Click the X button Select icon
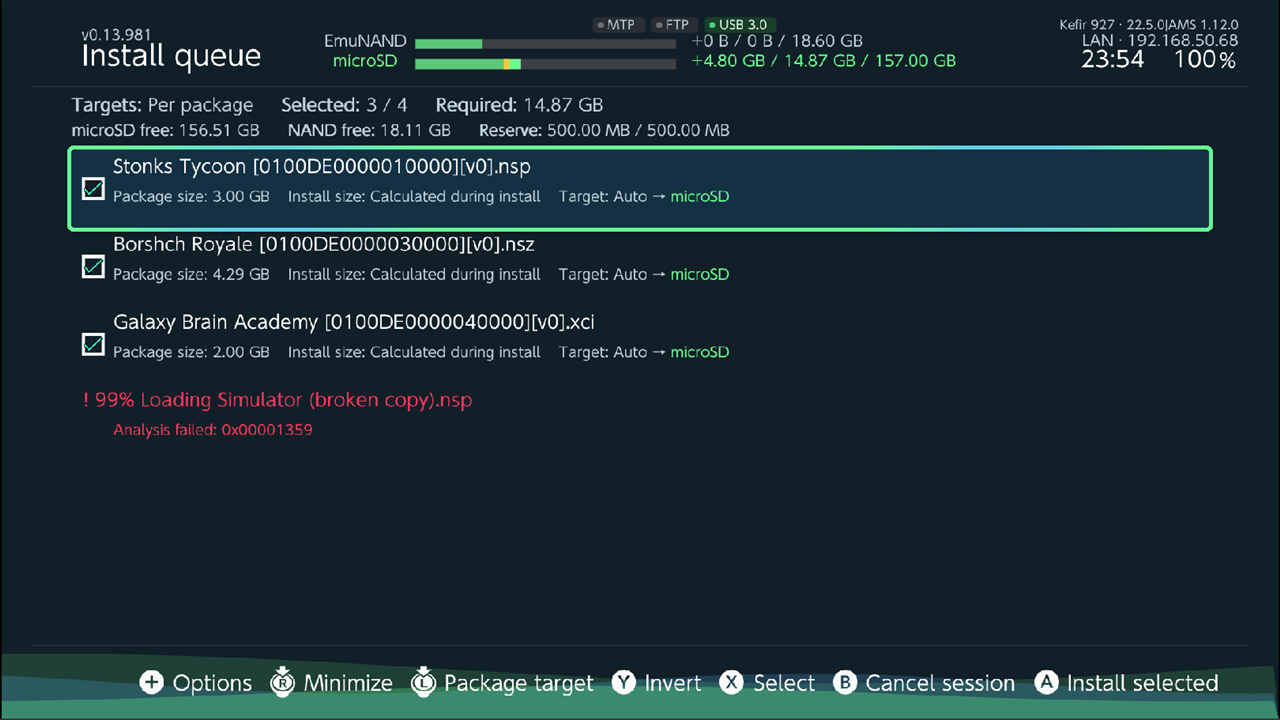 [x=732, y=683]
